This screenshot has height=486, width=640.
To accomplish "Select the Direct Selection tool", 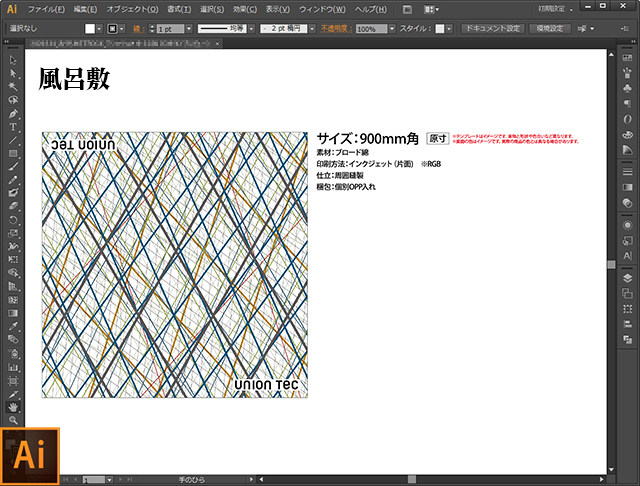I will 13,73.
